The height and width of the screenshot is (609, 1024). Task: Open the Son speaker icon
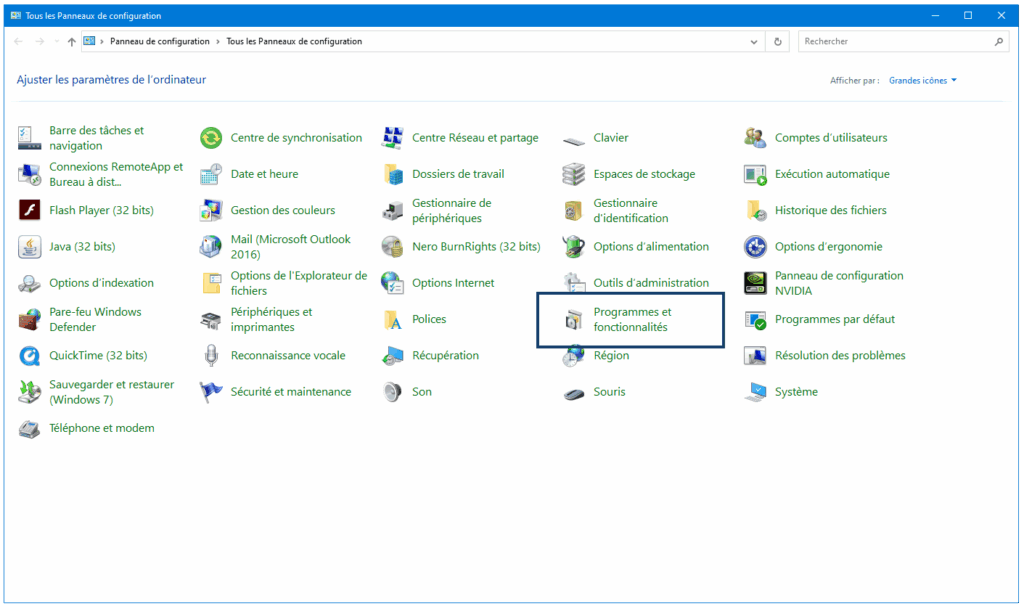coord(393,392)
